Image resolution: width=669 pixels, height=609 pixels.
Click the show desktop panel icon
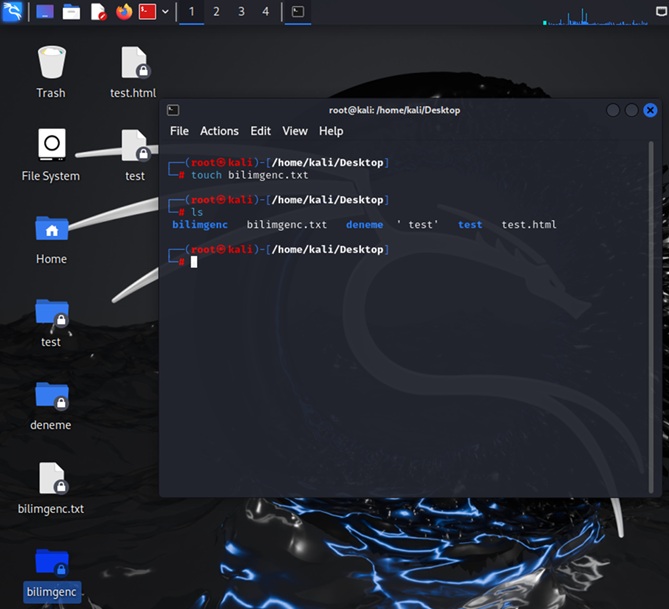pyautogui.click(x=45, y=12)
